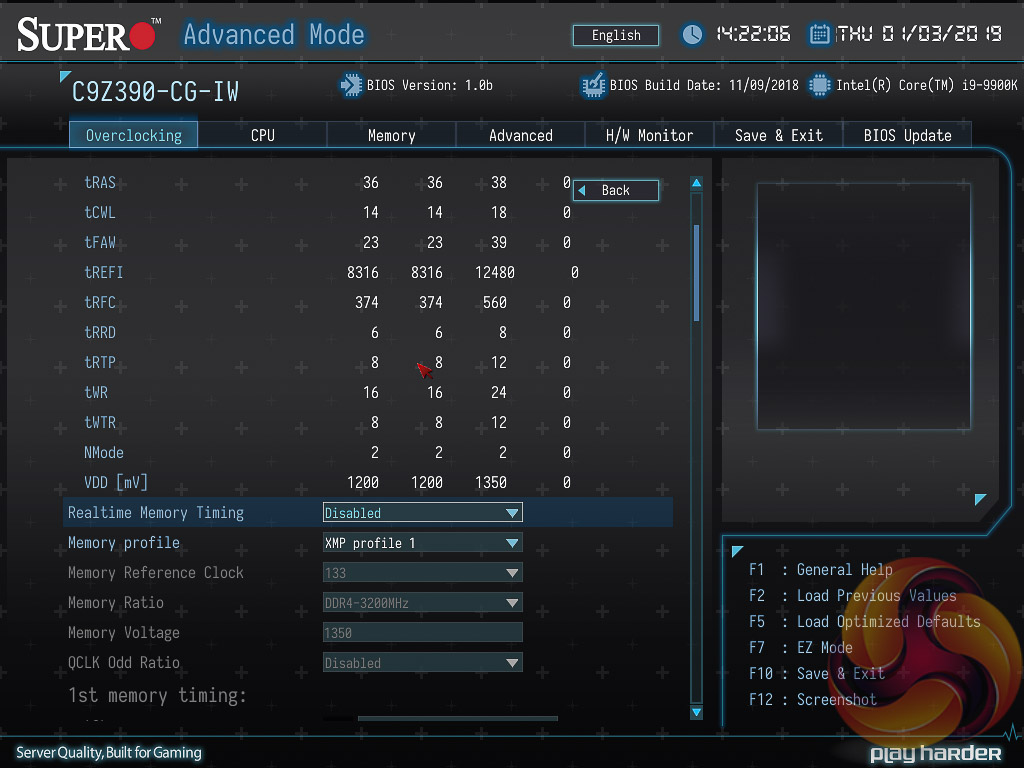1024x768 pixels.
Task: Click the Back button arrow icon
Action: [582, 191]
